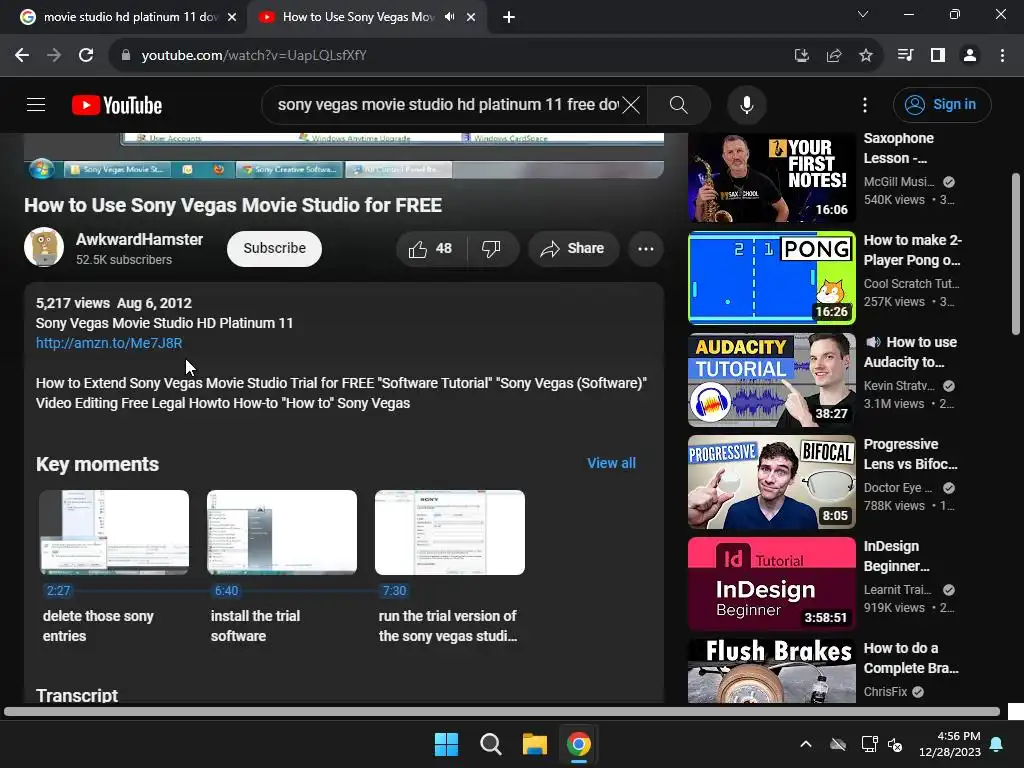The height and width of the screenshot is (768, 1024).
Task: Open File Explorer from the taskbar
Action: click(x=534, y=744)
